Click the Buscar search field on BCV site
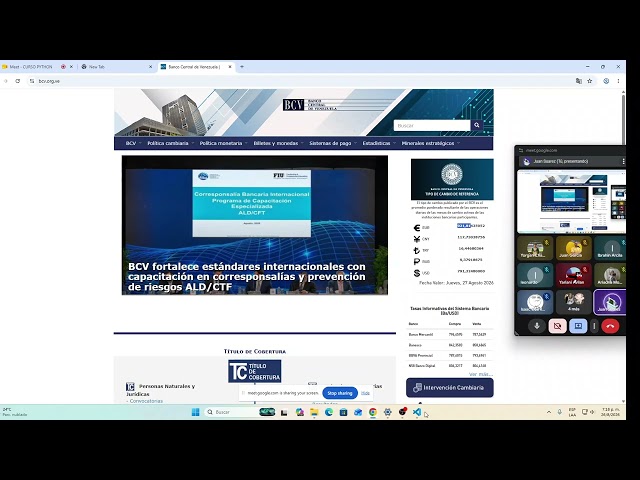Screen dimensions: 640x480 pyautogui.click(x=432, y=125)
